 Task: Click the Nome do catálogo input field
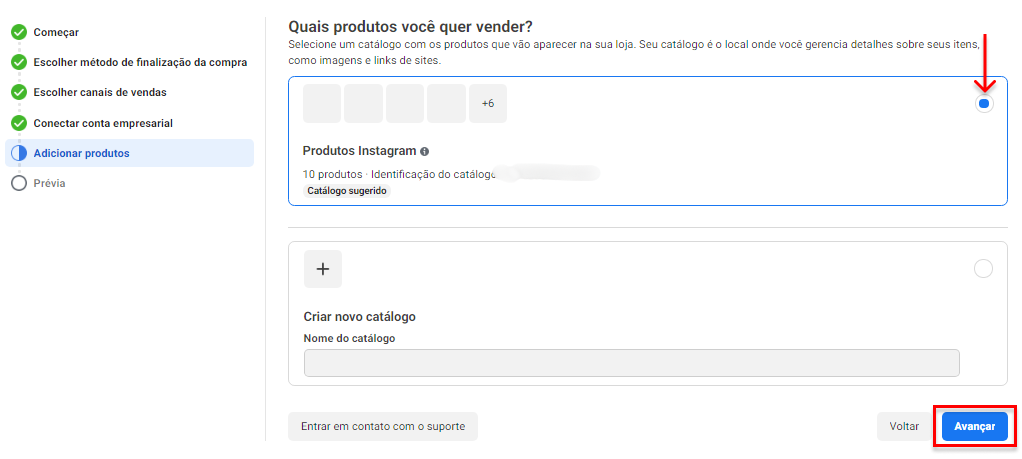631,362
